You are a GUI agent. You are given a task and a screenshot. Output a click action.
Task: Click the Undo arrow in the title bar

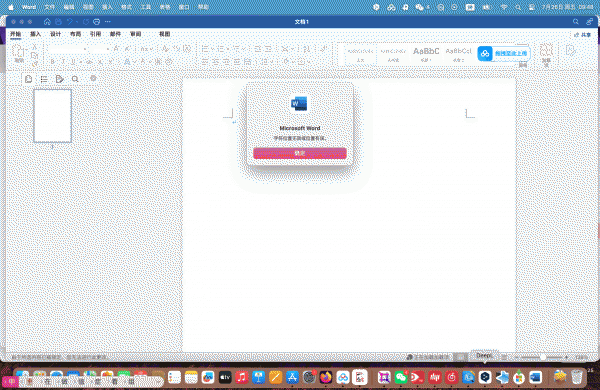point(70,22)
